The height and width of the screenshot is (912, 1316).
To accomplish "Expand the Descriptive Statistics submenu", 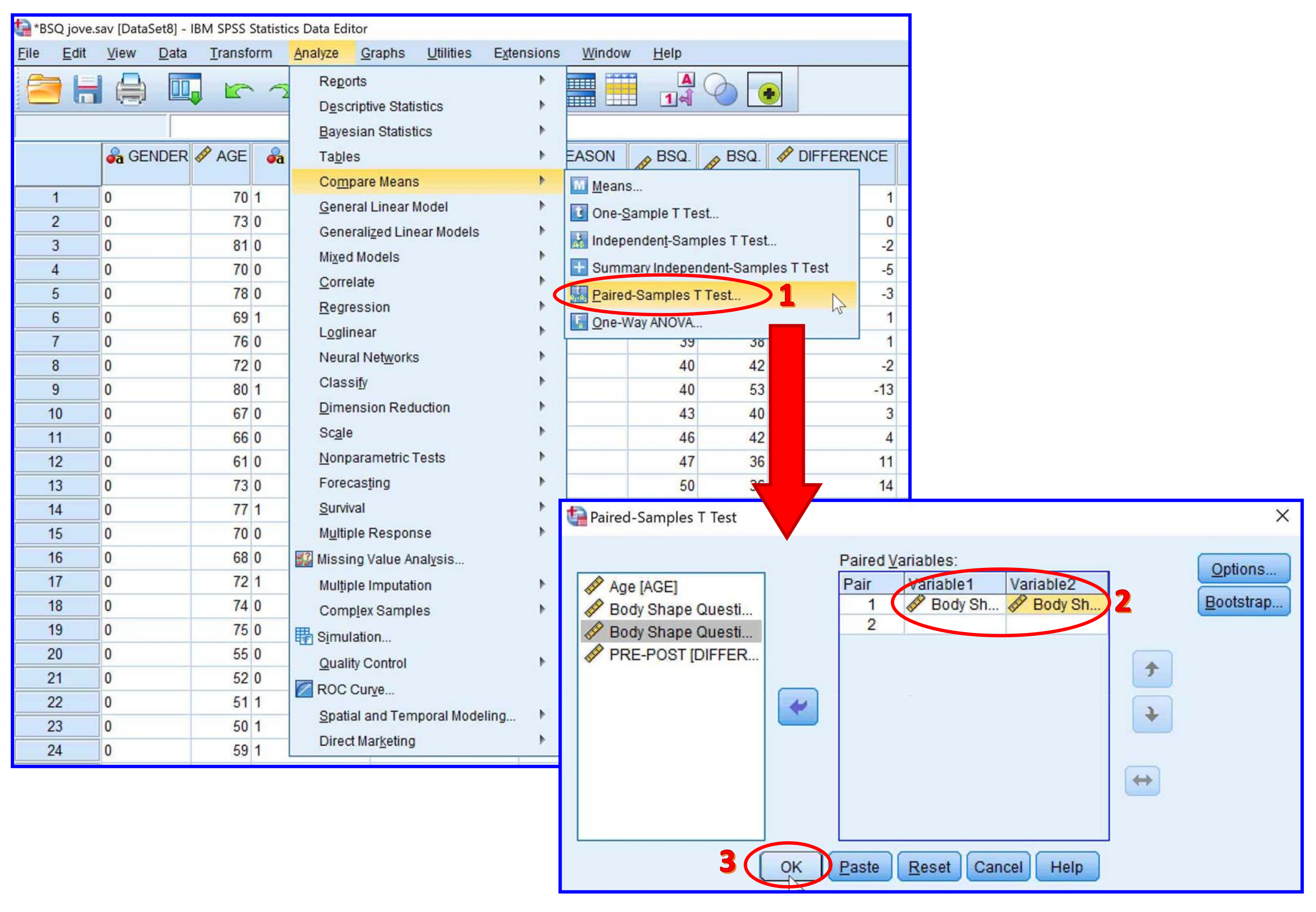I will click(x=381, y=107).
